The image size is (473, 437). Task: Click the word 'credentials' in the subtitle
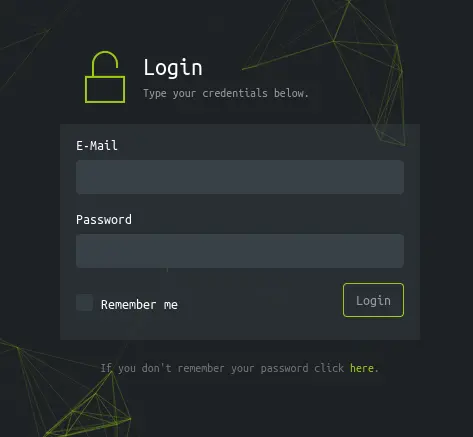coord(235,93)
